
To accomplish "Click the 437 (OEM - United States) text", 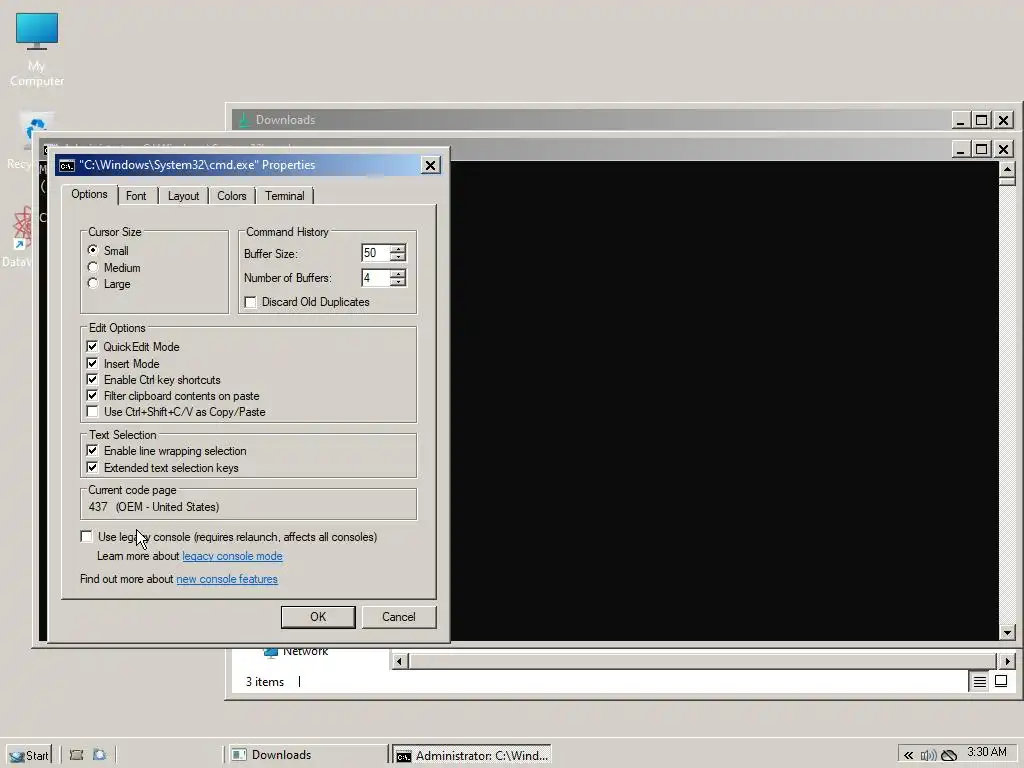I will tap(154, 507).
